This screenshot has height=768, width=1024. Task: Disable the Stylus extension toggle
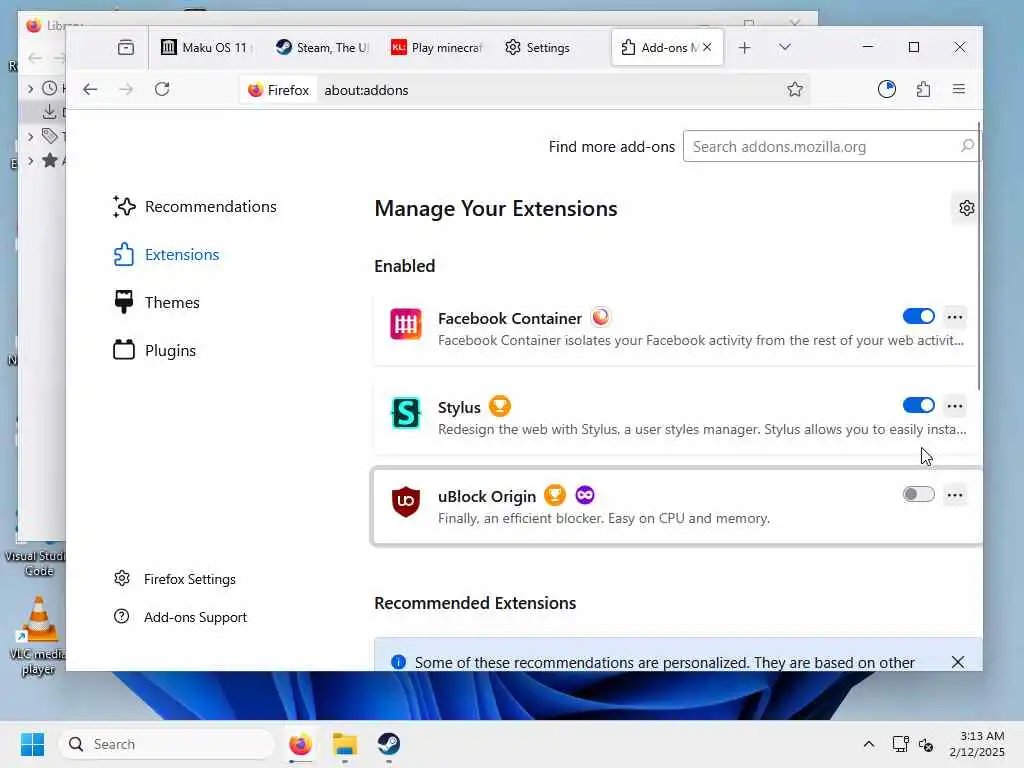pyautogui.click(x=918, y=406)
